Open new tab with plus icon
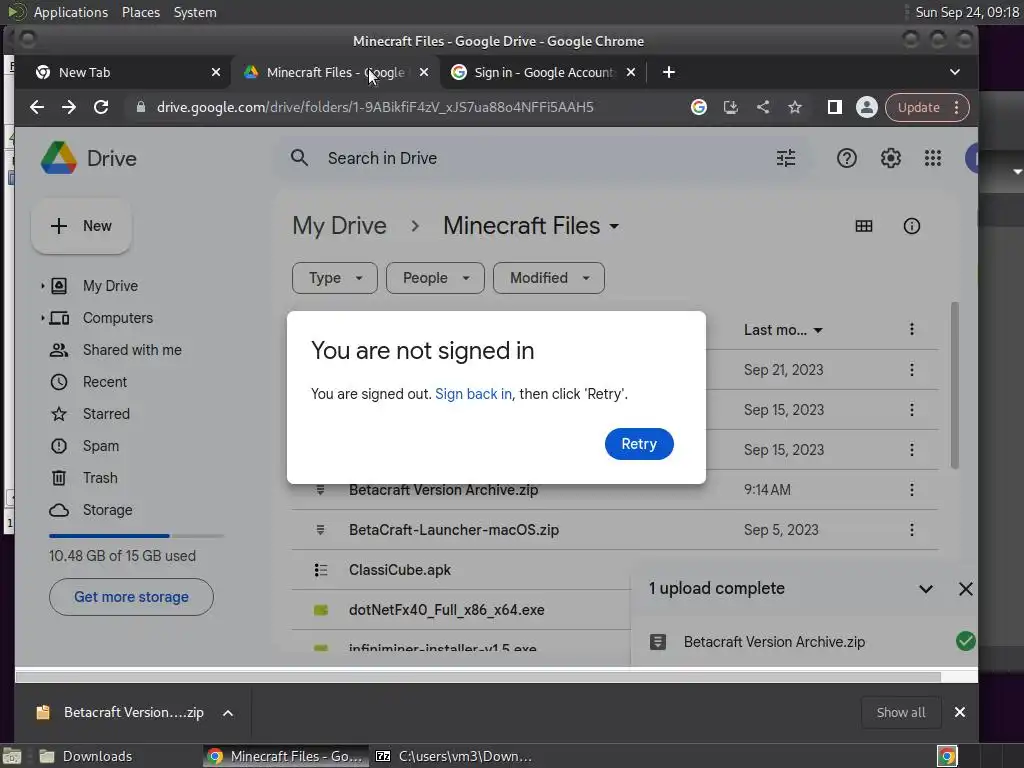This screenshot has width=1024, height=768. coord(669,72)
